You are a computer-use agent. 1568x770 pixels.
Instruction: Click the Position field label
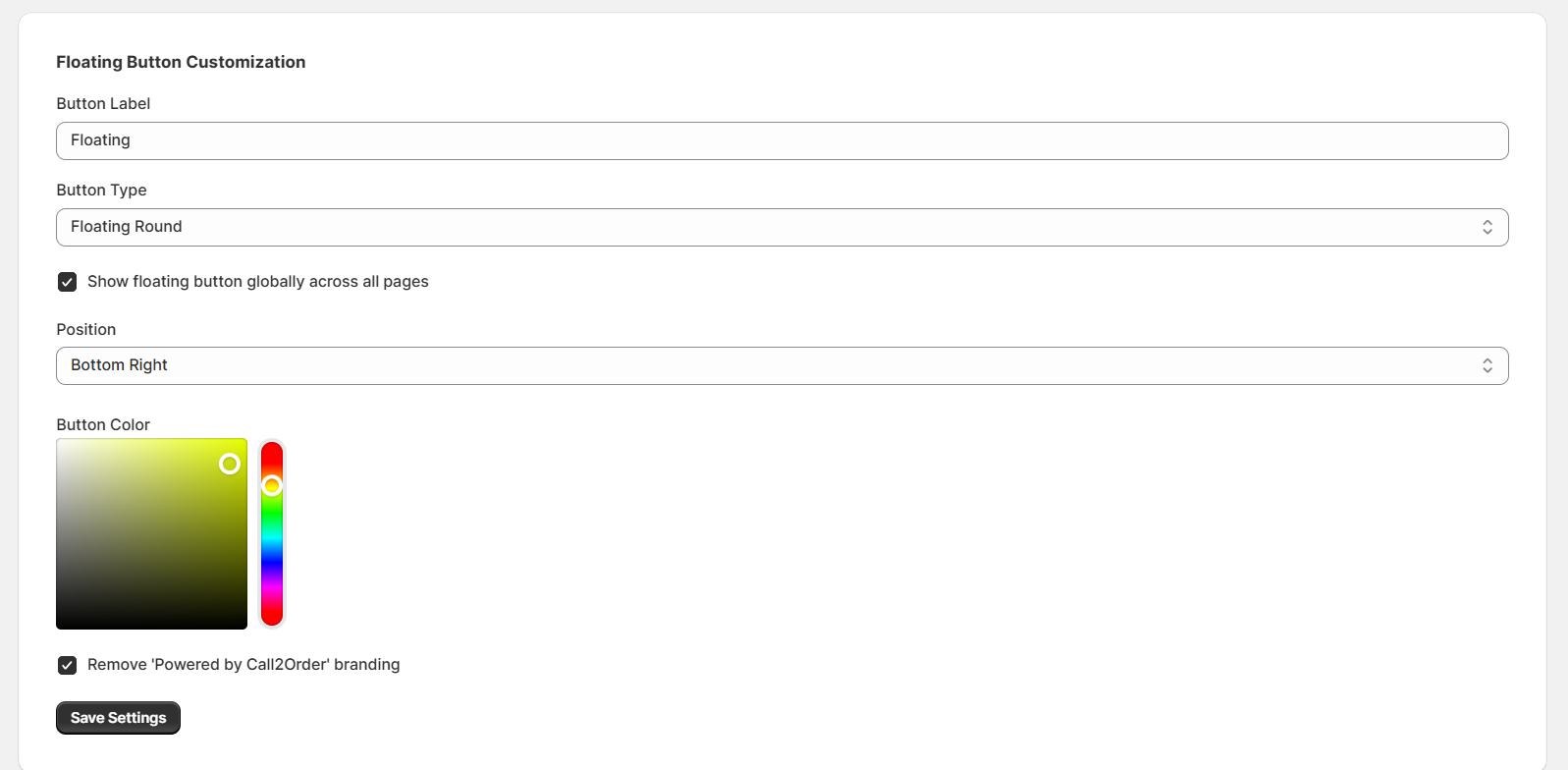(86, 329)
